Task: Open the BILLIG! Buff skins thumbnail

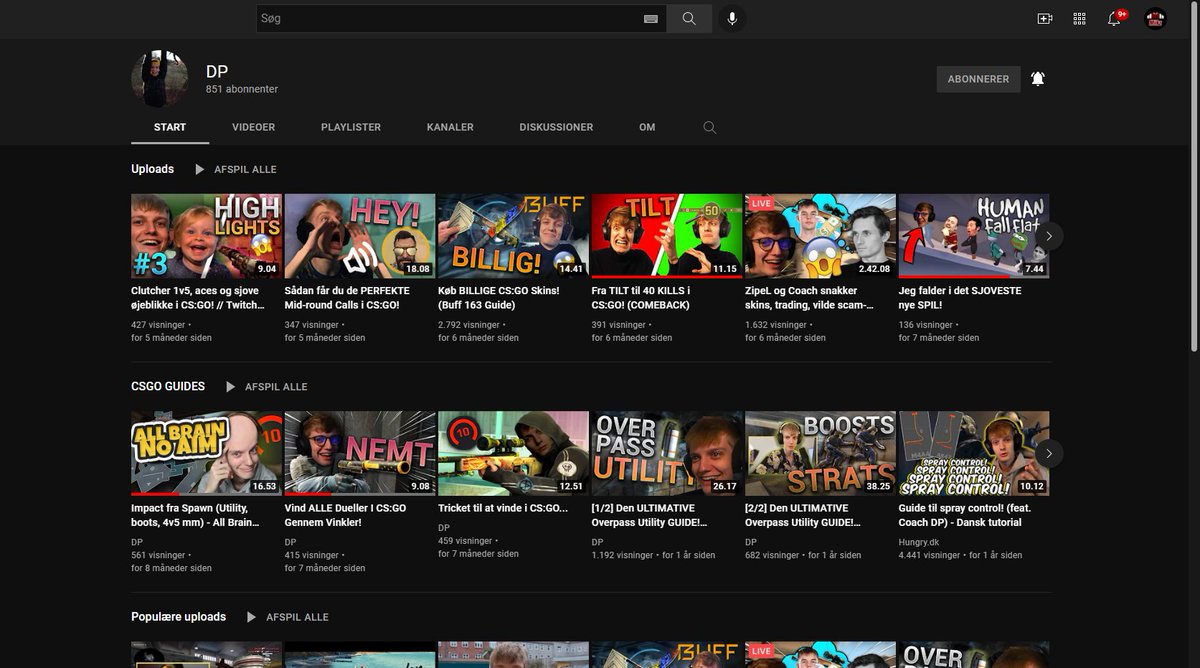Action: tap(513, 236)
